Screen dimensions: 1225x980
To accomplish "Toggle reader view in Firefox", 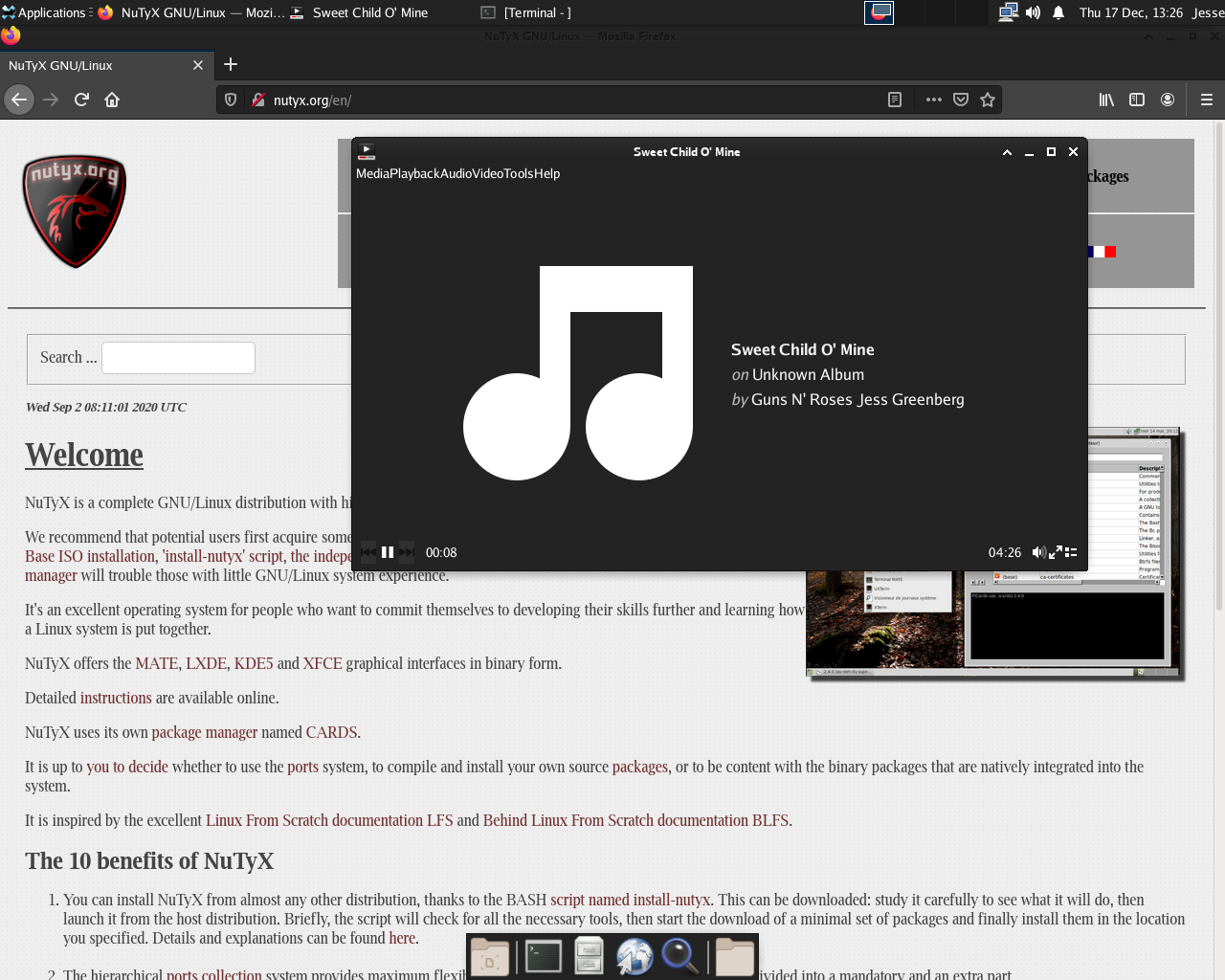I will coord(895,100).
